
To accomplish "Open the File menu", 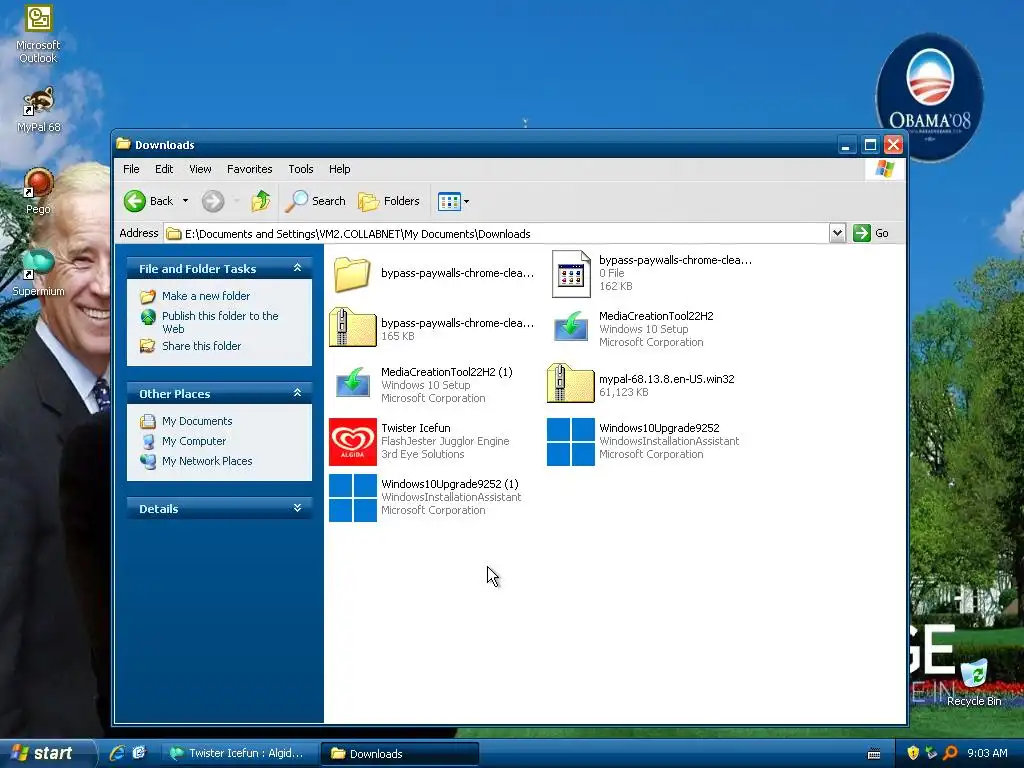I will pyautogui.click(x=131, y=169).
